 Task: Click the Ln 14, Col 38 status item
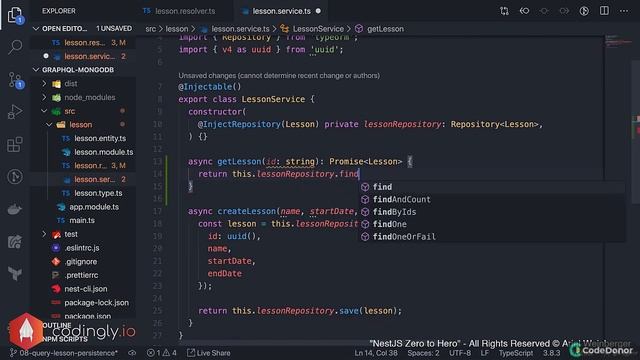point(376,353)
